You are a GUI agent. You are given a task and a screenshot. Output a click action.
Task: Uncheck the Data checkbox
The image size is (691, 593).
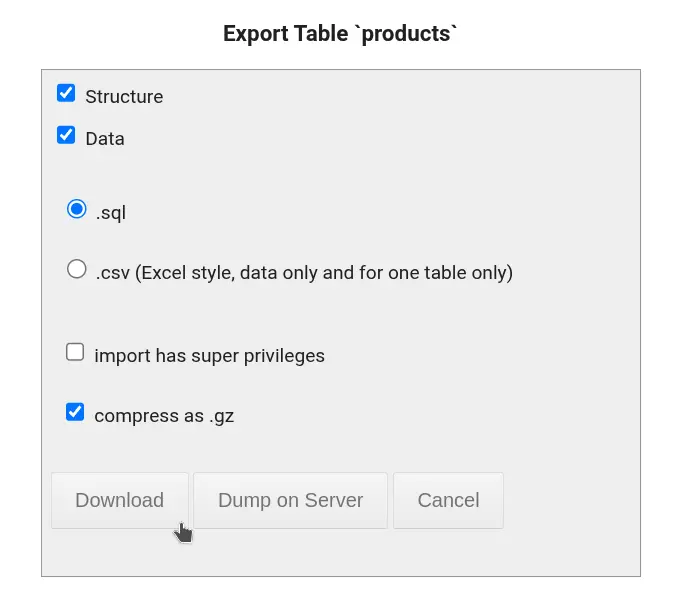(x=66, y=135)
